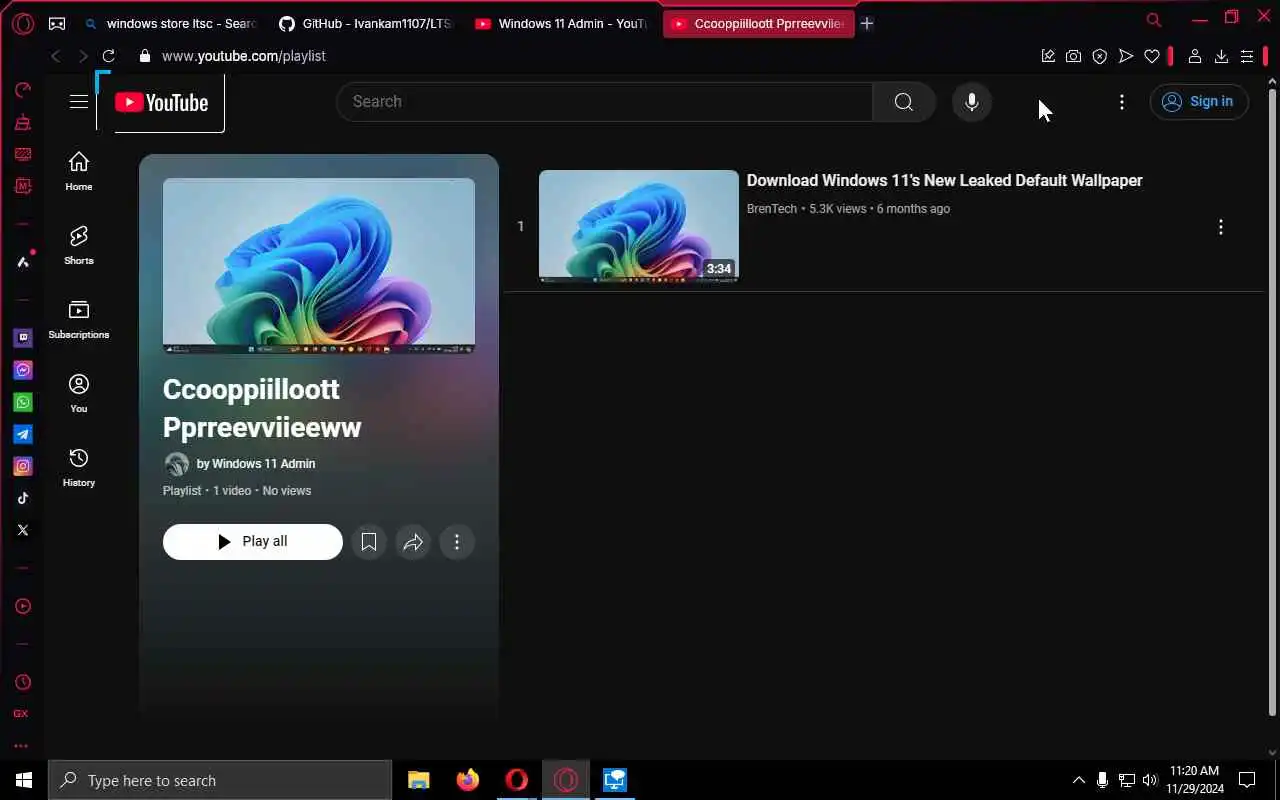The image size is (1280, 800).
Task: Click the browser back arrow
Action: click(x=56, y=56)
